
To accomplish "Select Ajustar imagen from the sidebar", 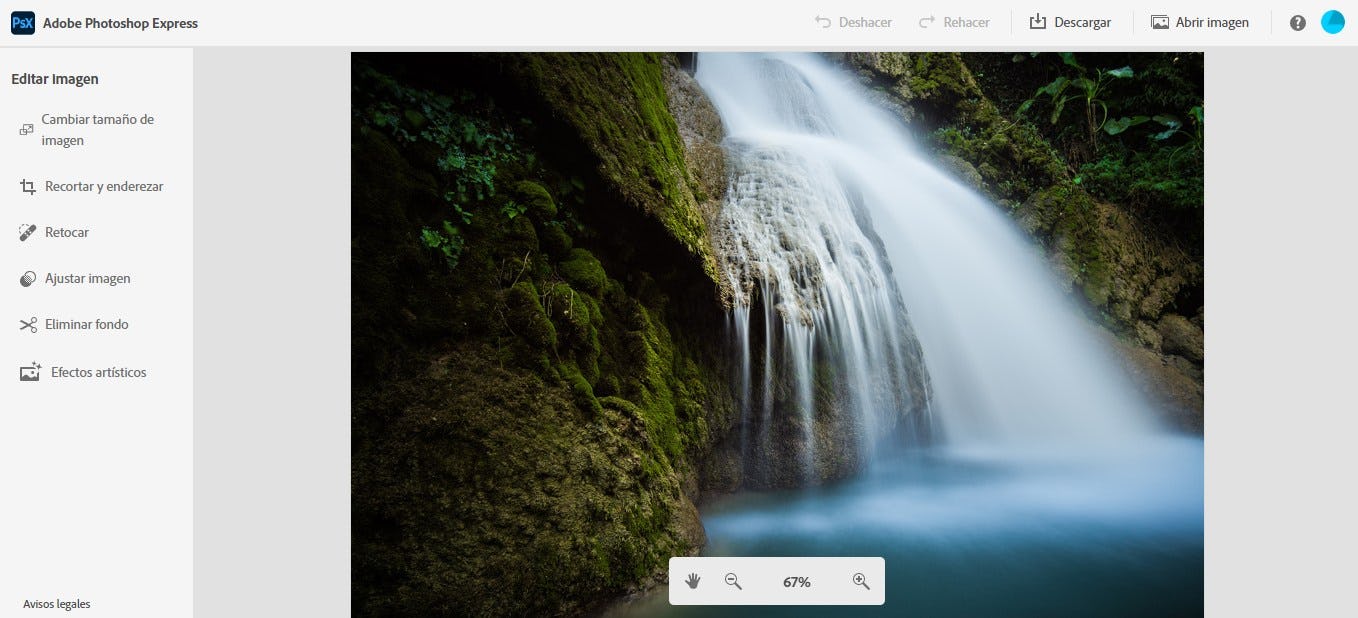I will point(87,279).
